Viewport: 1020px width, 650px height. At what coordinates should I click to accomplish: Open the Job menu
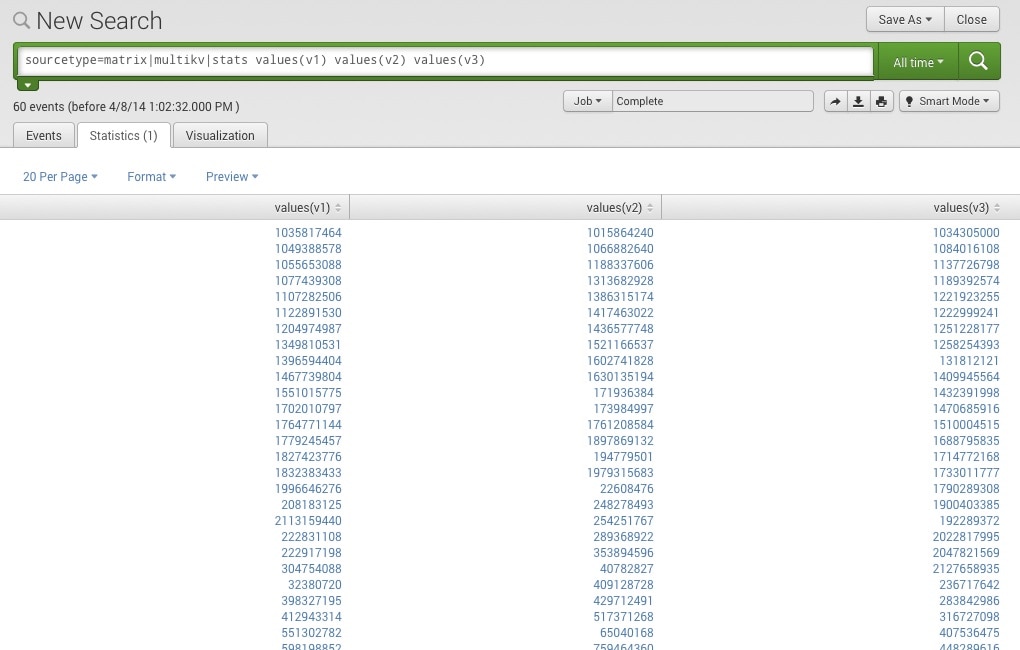coord(587,101)
